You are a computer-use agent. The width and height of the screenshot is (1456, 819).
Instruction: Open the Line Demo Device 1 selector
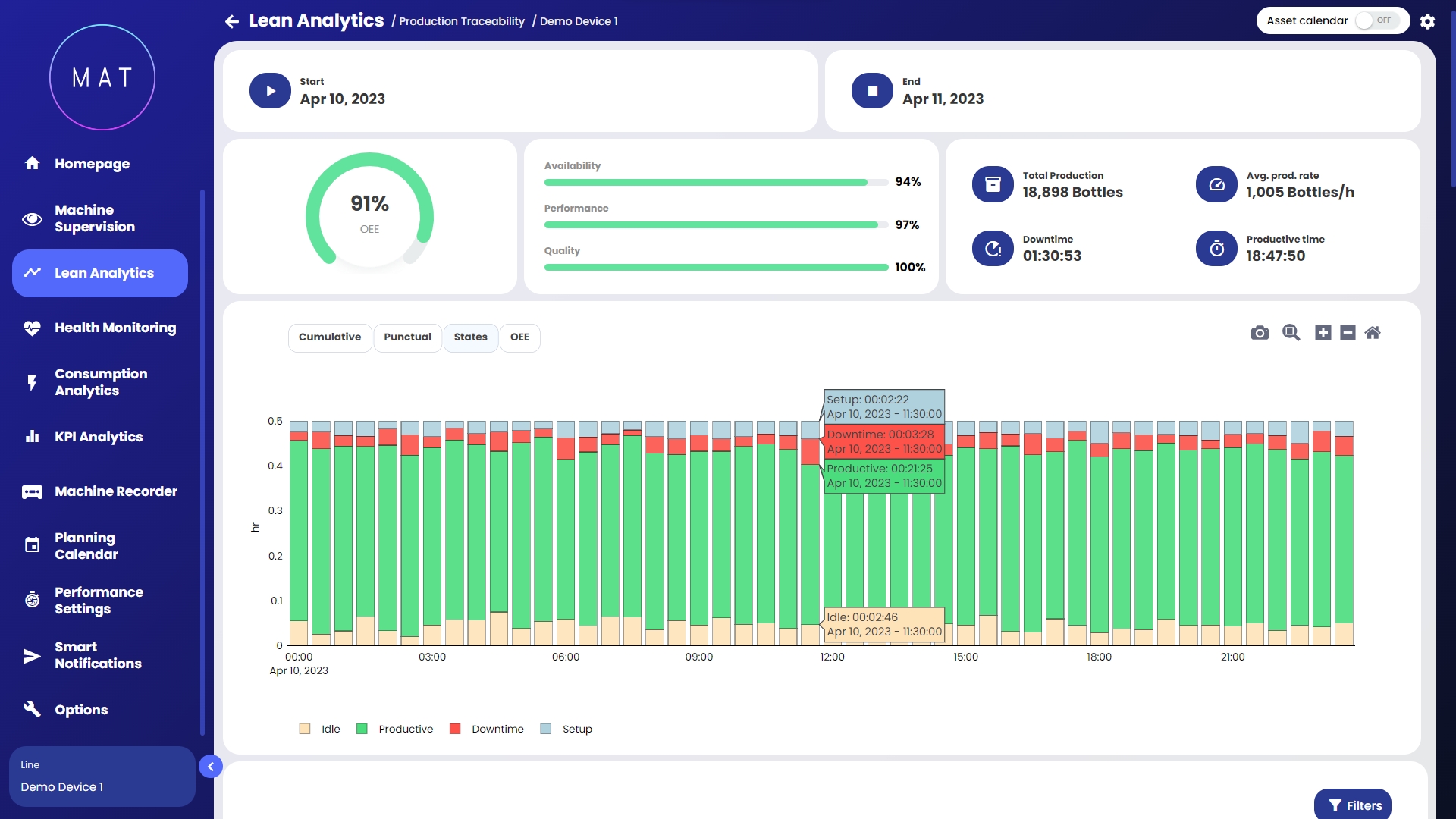(x=102, y=777)
